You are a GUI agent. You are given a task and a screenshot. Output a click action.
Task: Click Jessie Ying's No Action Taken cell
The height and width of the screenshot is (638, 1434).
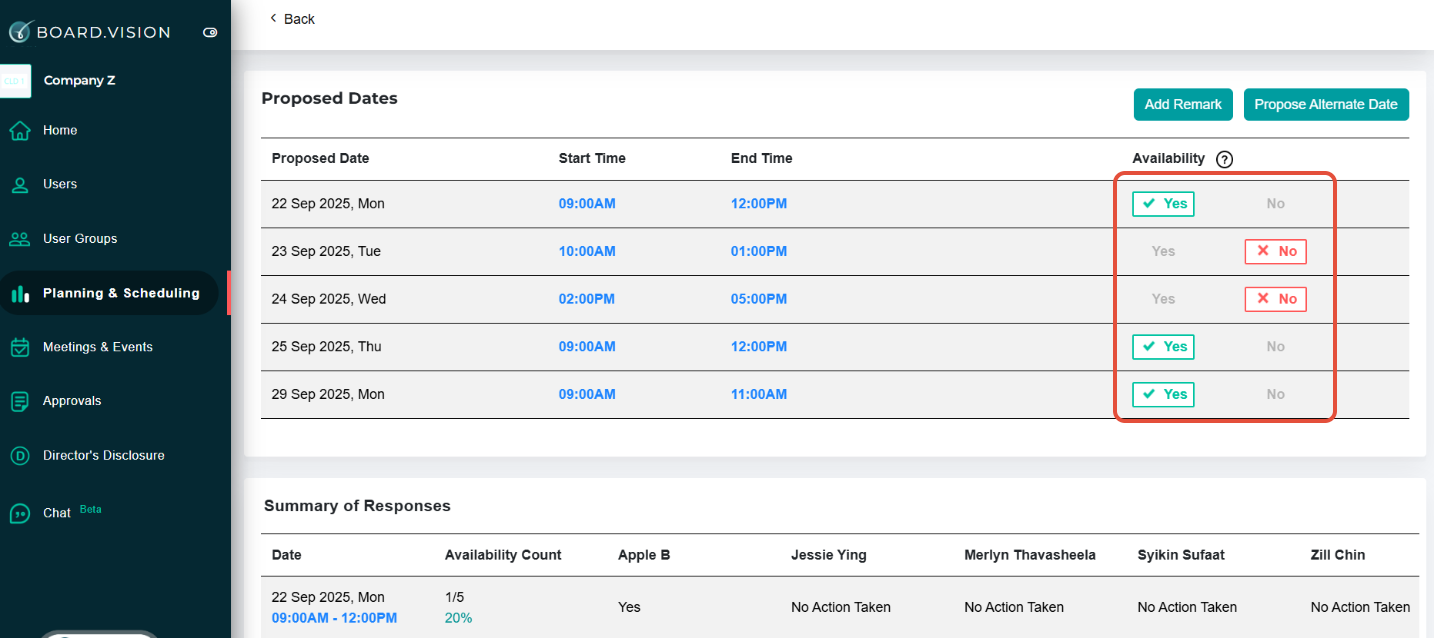(x=840, y=607)
